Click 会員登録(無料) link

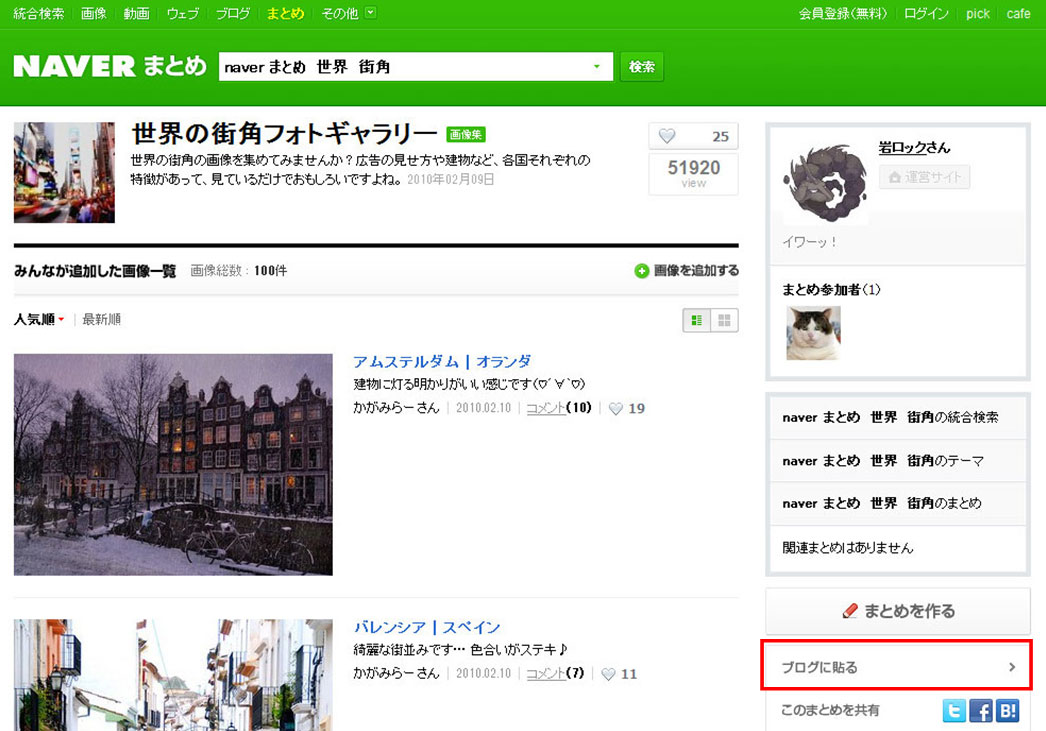coord(843,13)
